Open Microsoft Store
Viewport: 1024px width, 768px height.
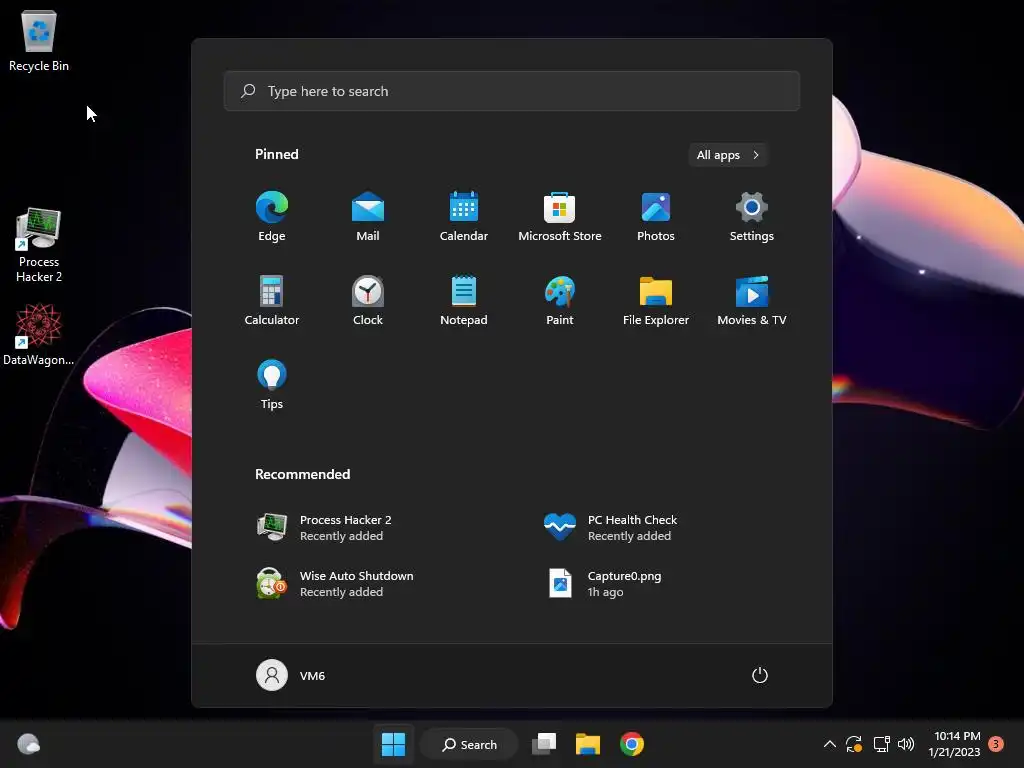tap(560, 216)
